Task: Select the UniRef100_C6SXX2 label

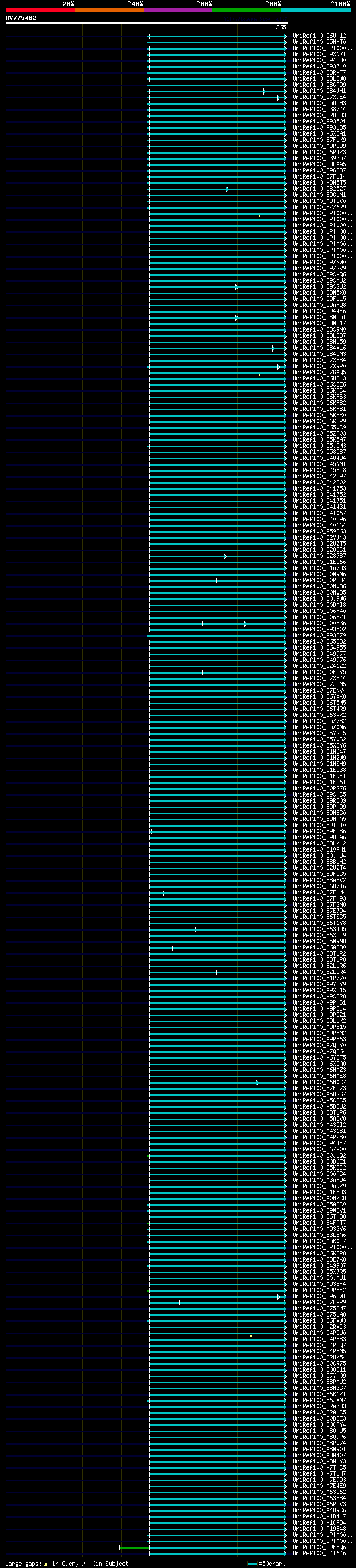Action: (319, 715)
